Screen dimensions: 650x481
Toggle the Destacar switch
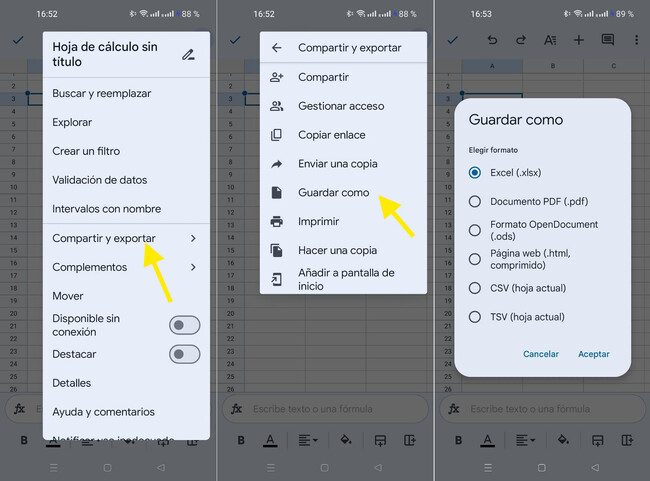coord(184,354)
